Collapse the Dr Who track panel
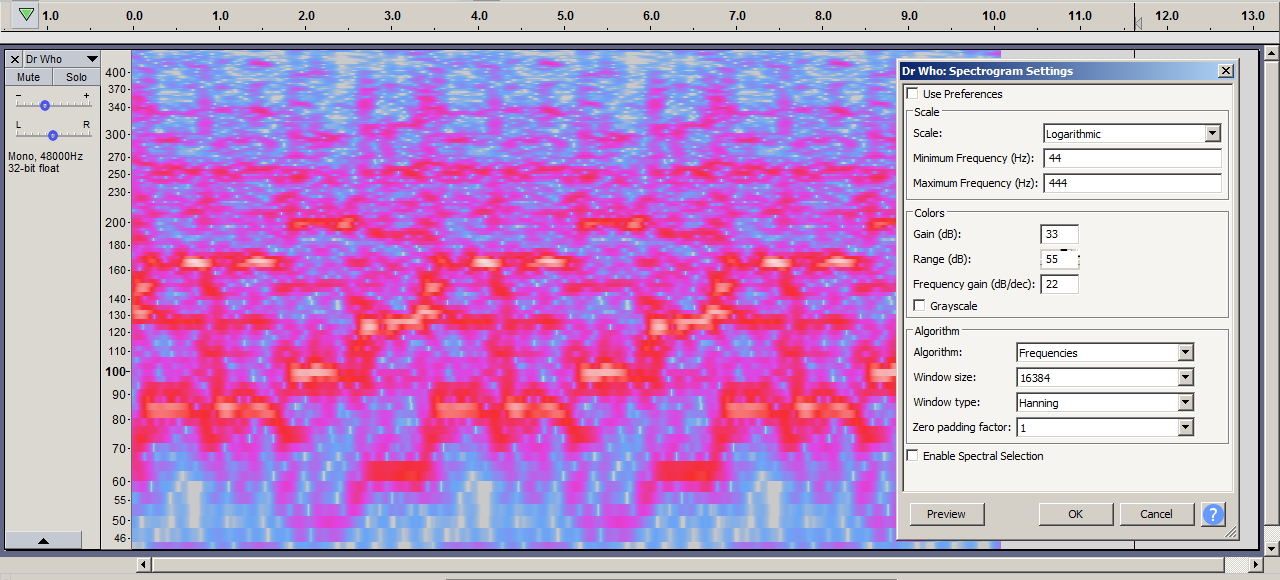 point(44,540)
